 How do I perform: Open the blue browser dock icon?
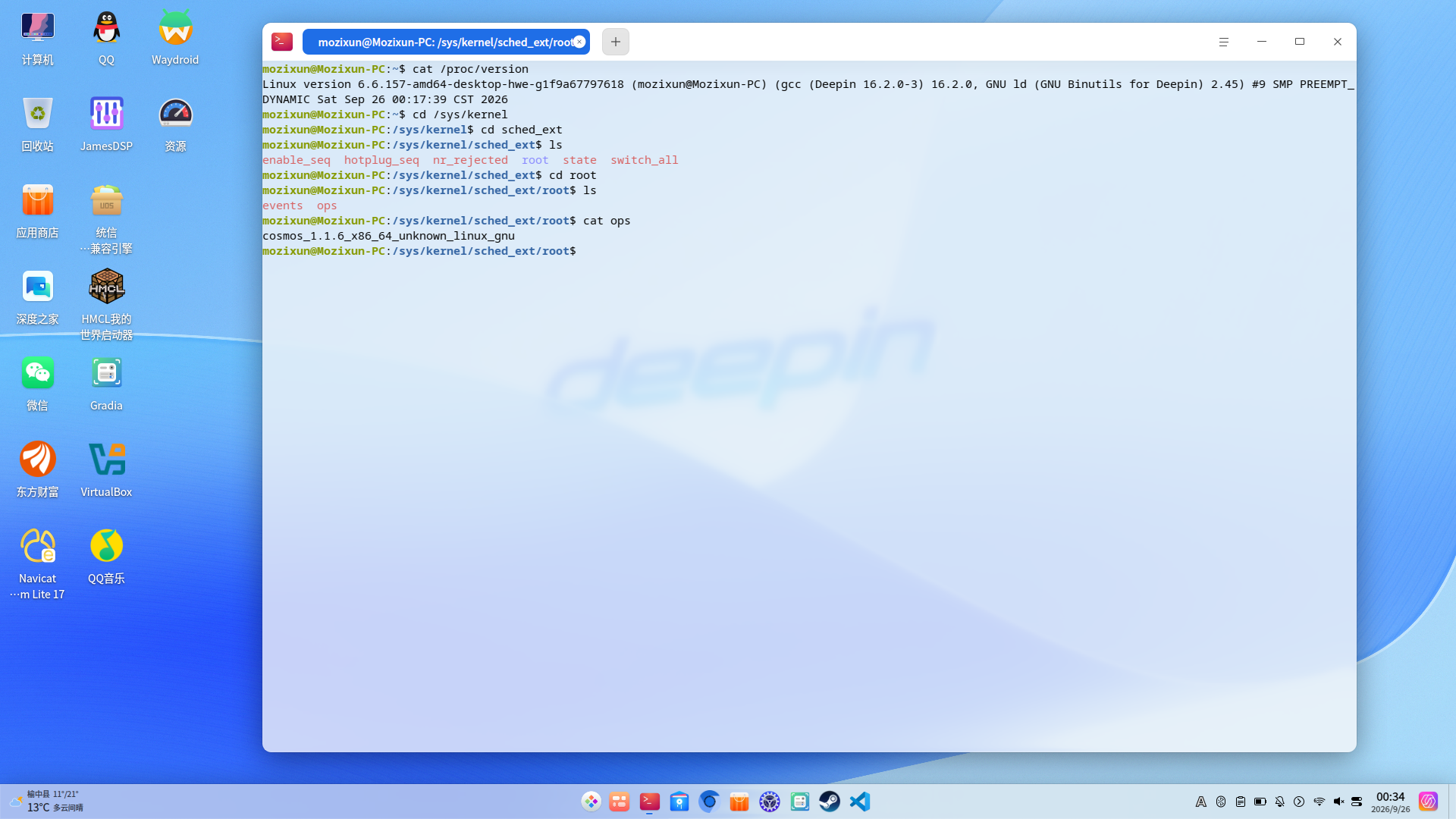pyautogui.click(x=710, y=802)
